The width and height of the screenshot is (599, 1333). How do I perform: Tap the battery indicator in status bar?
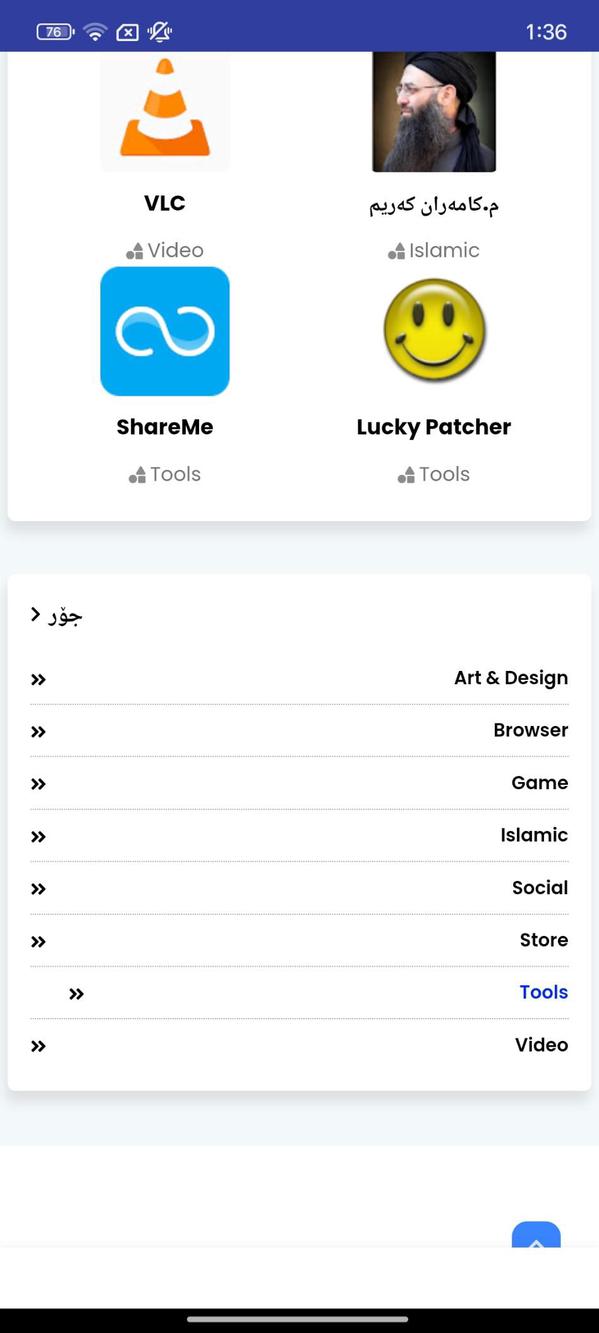(x=55, y=31)
